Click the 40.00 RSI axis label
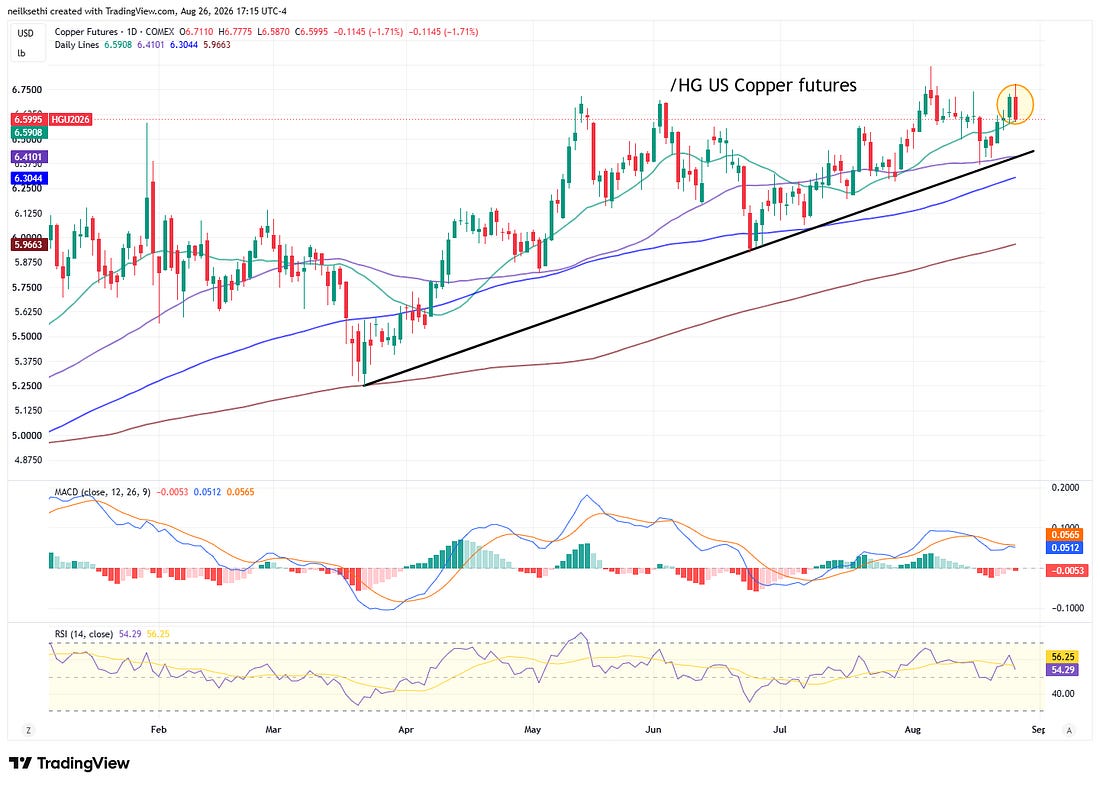1100x786 pixels. [1063, 694]
